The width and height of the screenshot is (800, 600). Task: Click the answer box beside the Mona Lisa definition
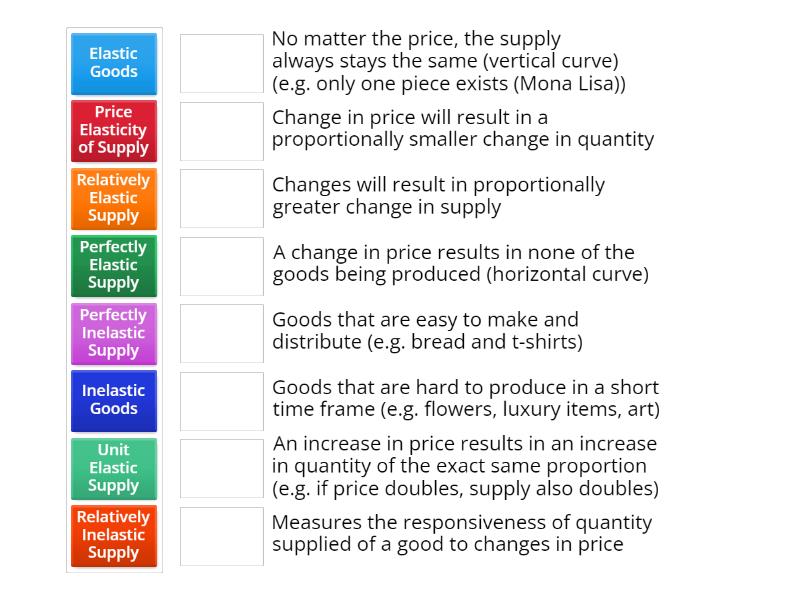click(220, 62)
